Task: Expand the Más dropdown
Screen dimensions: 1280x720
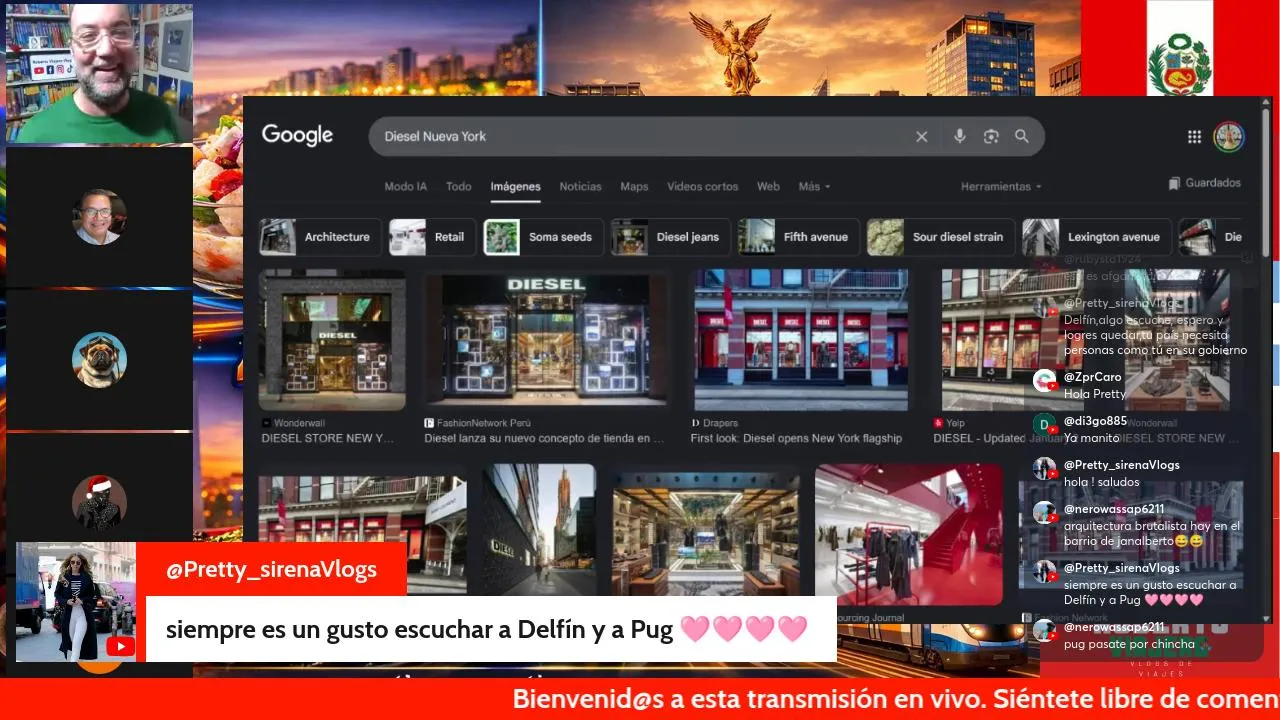Action: click(x=814, y=186)
